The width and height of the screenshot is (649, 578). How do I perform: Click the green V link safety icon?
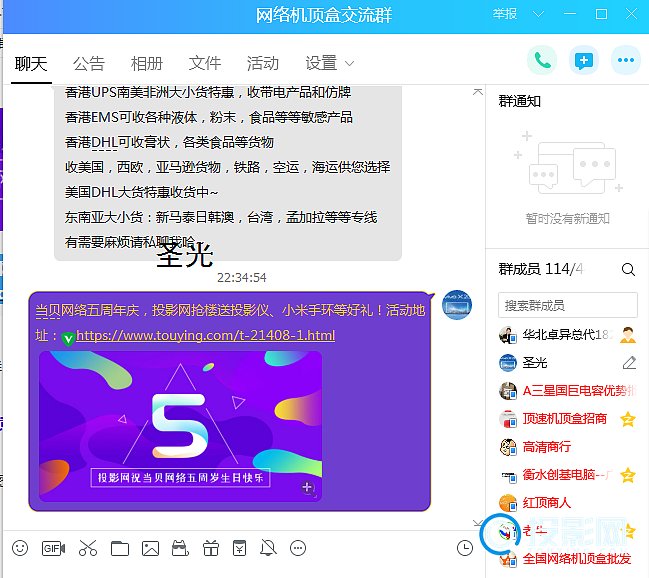(x=68, y=339)
